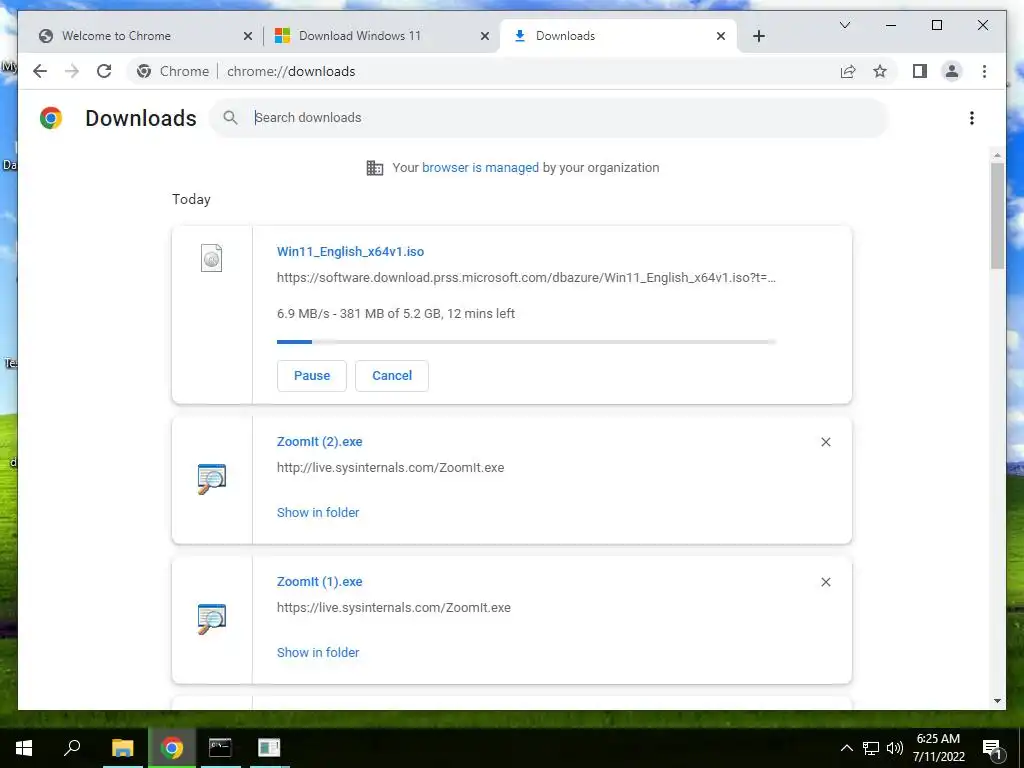Go back using the browser back arrow

[x=40, y=71]
